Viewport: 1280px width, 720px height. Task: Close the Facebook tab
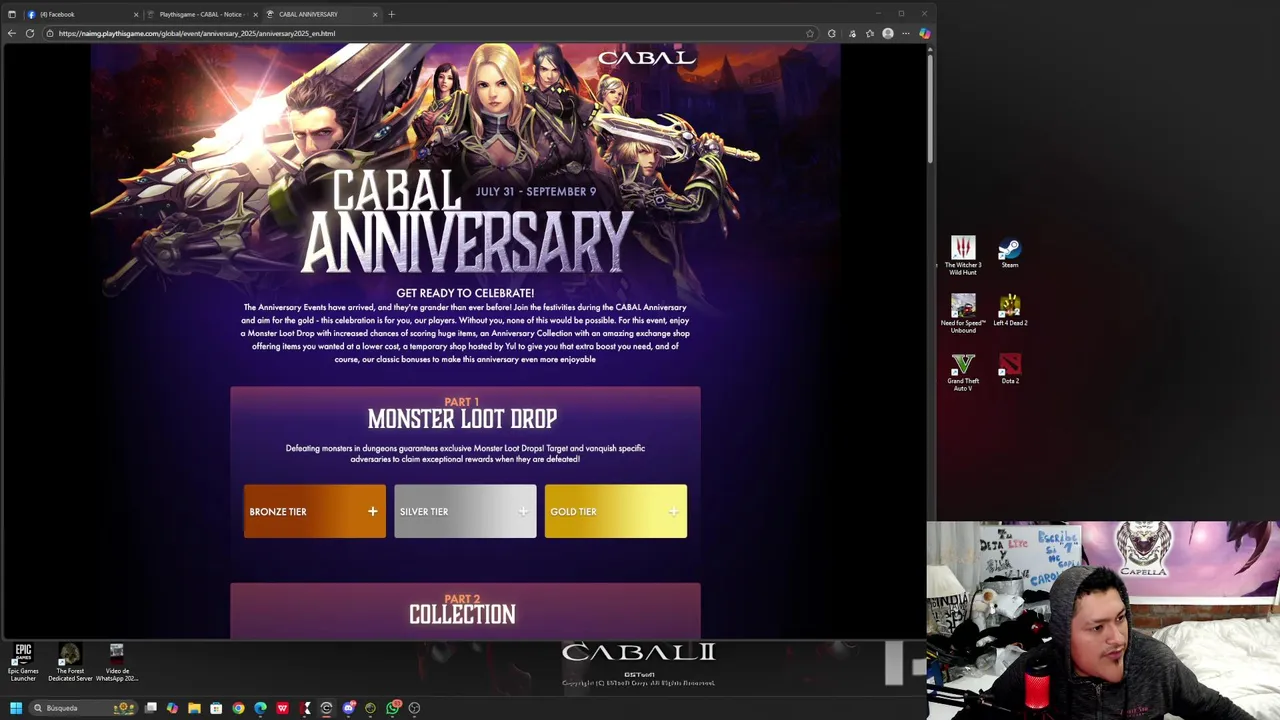(x=136, y=14)
